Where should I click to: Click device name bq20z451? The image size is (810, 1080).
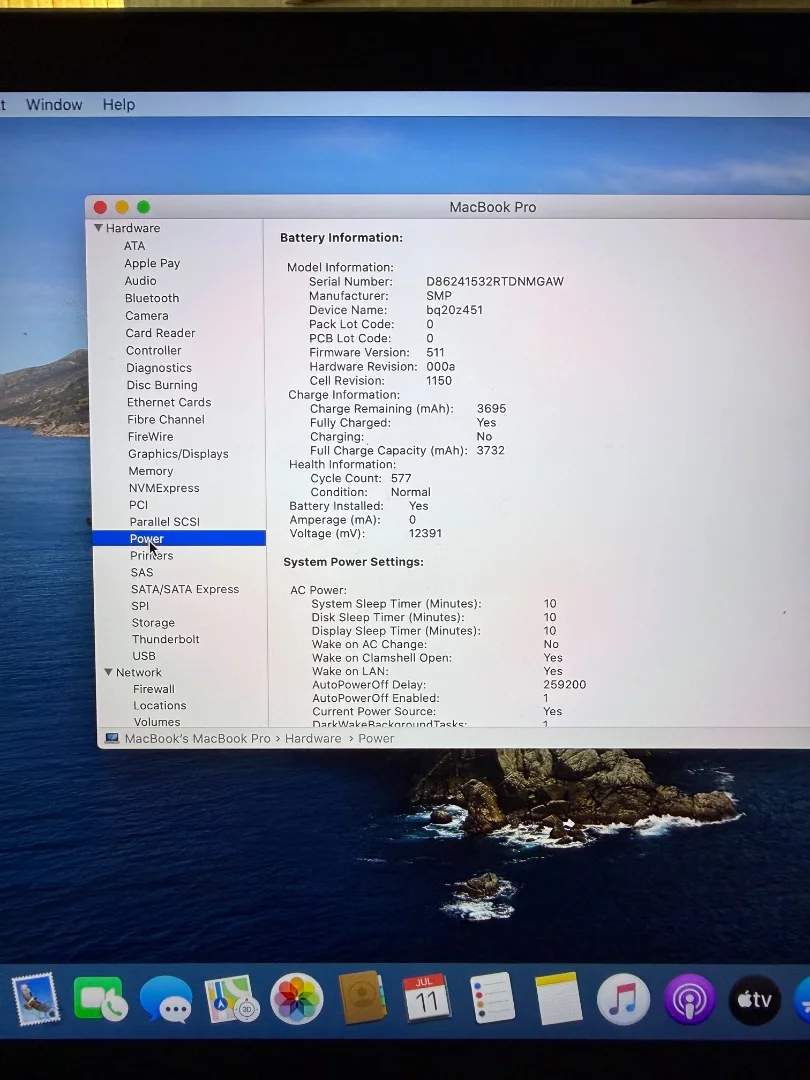pos(454,310)
